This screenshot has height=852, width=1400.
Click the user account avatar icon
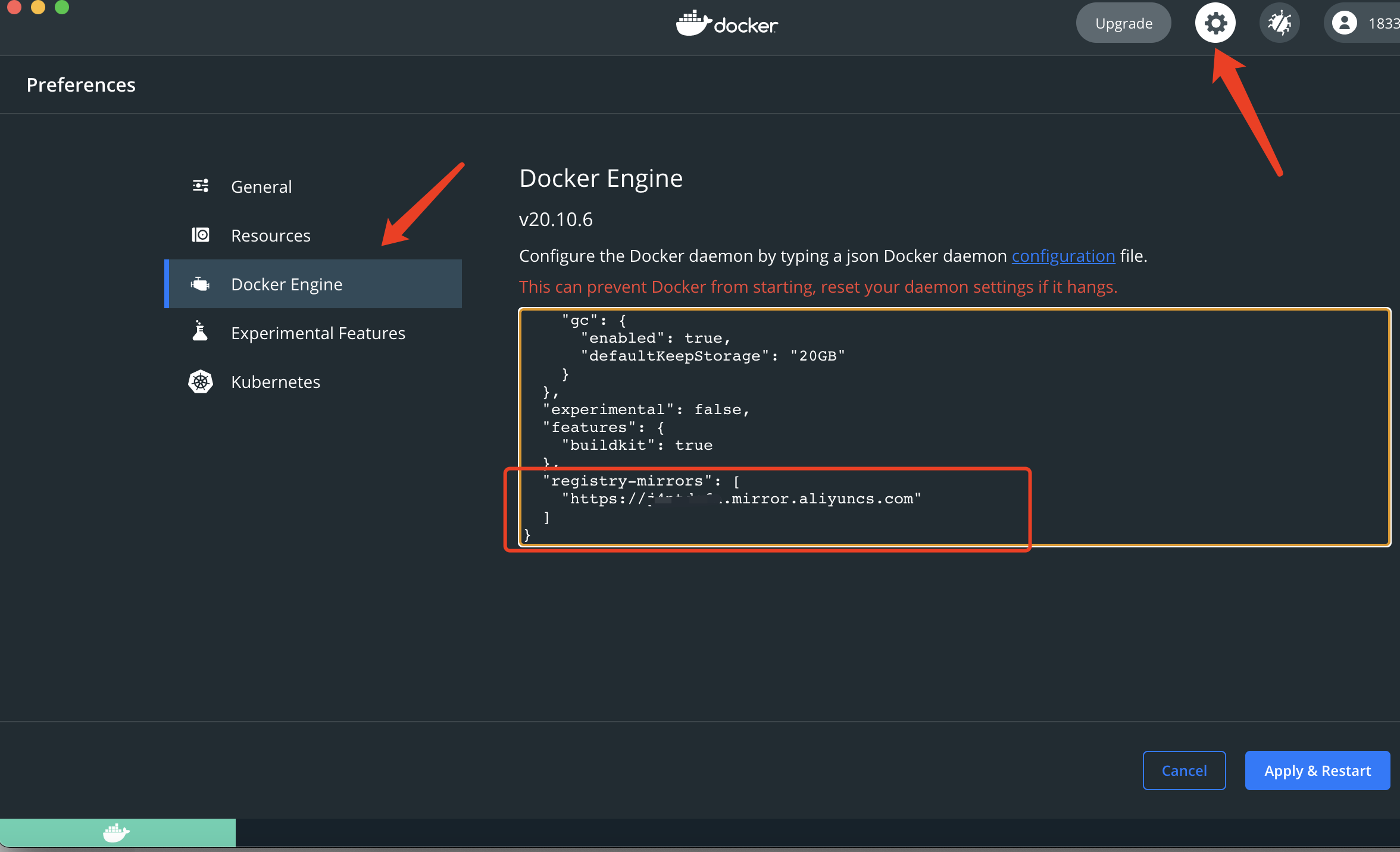pos(1344,23)
